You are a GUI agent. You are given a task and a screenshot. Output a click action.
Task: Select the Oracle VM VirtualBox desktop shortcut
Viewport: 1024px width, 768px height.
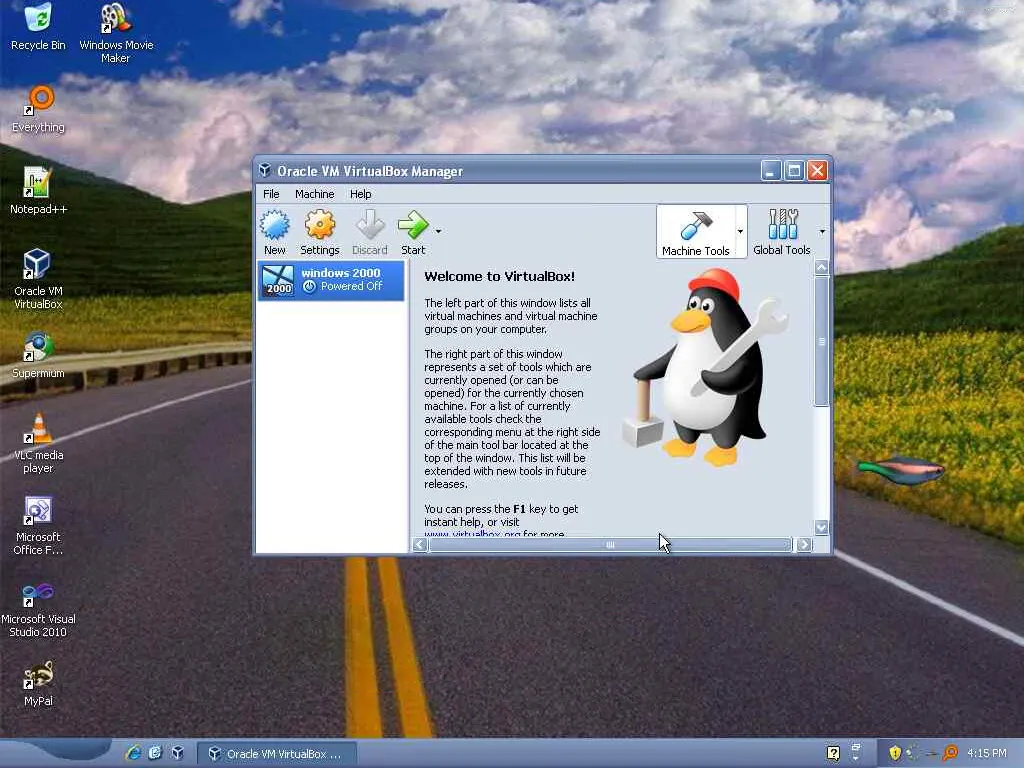click(x=38, y=279)
